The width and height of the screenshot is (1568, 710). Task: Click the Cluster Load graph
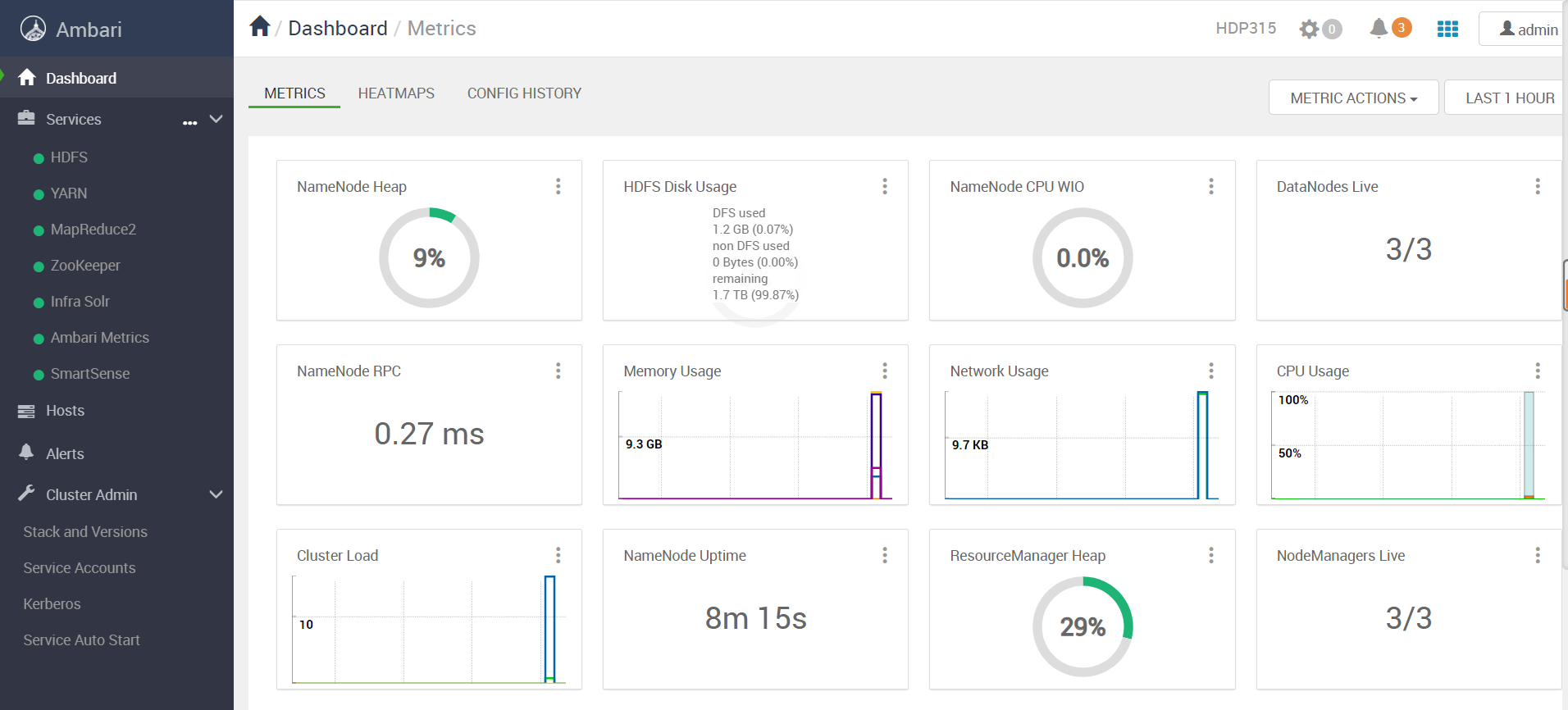tap(429, 630)
